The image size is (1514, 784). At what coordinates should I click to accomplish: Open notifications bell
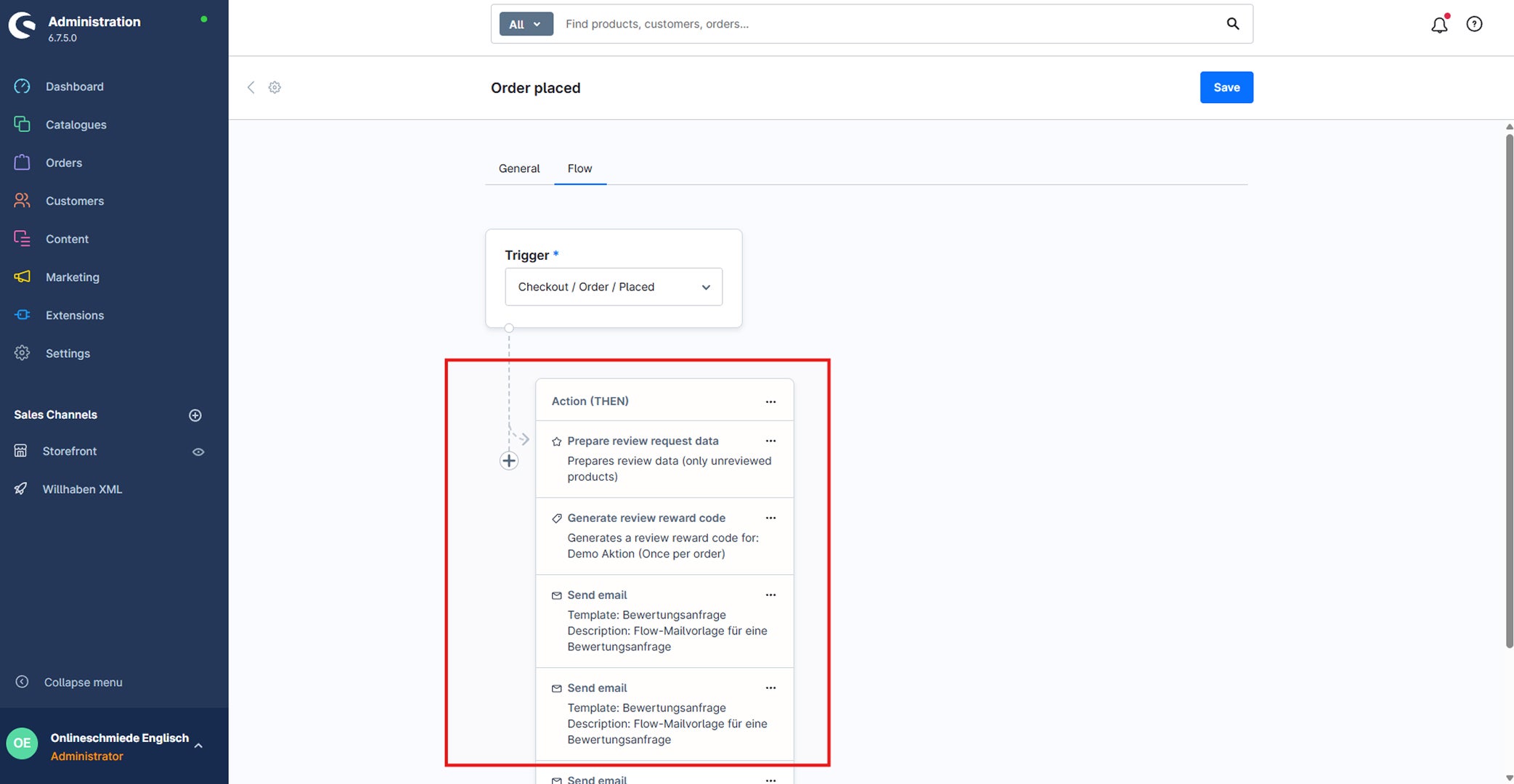coord(1439,24)
